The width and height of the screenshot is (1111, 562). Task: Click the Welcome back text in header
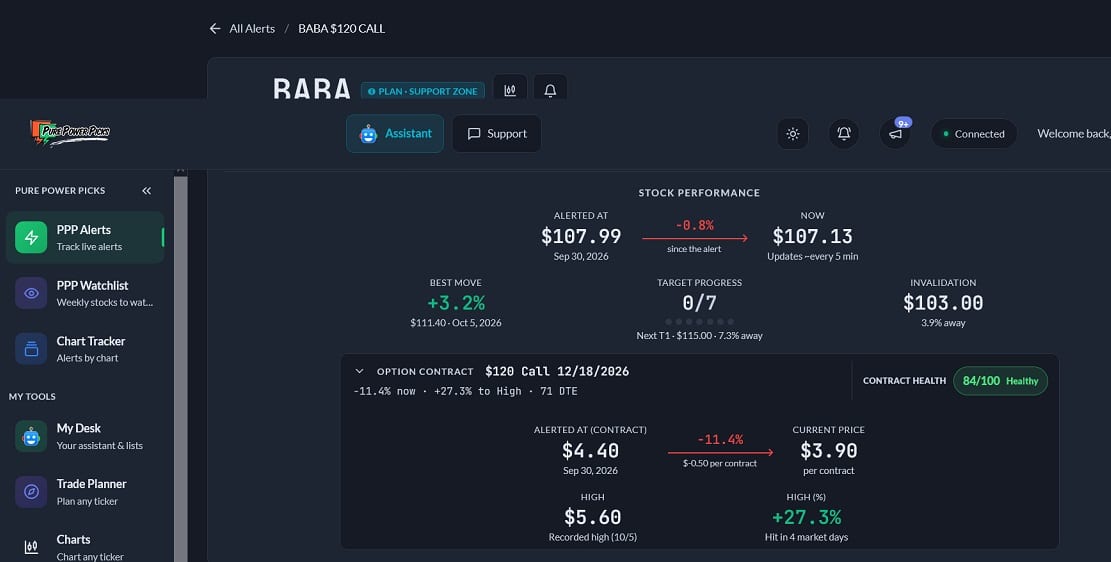tap(1074, 133)
